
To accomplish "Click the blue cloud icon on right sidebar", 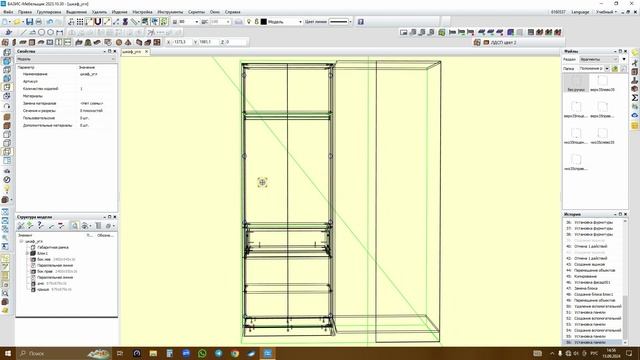I will pos(635,115).
